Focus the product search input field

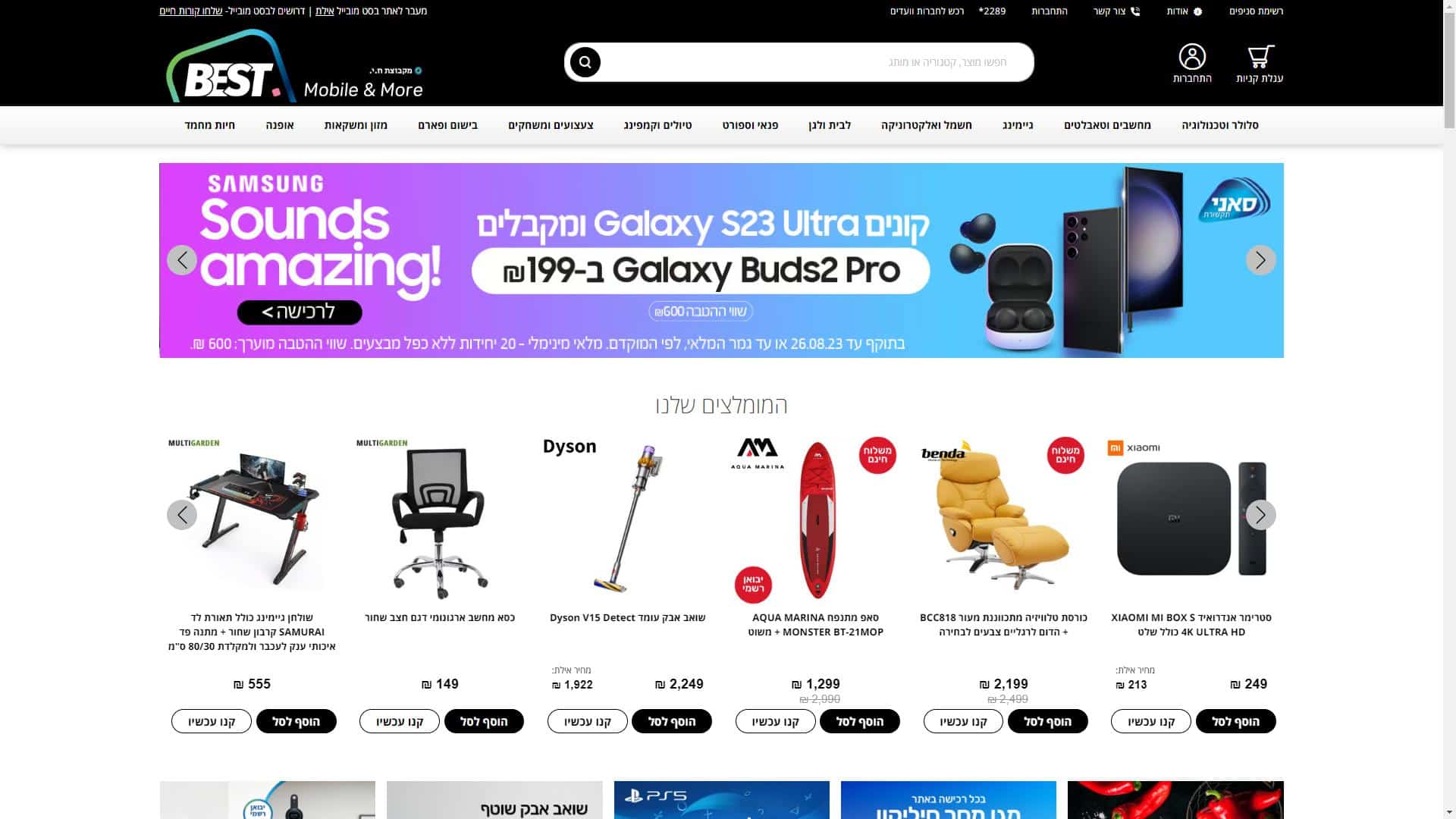(x=815, y=62)
